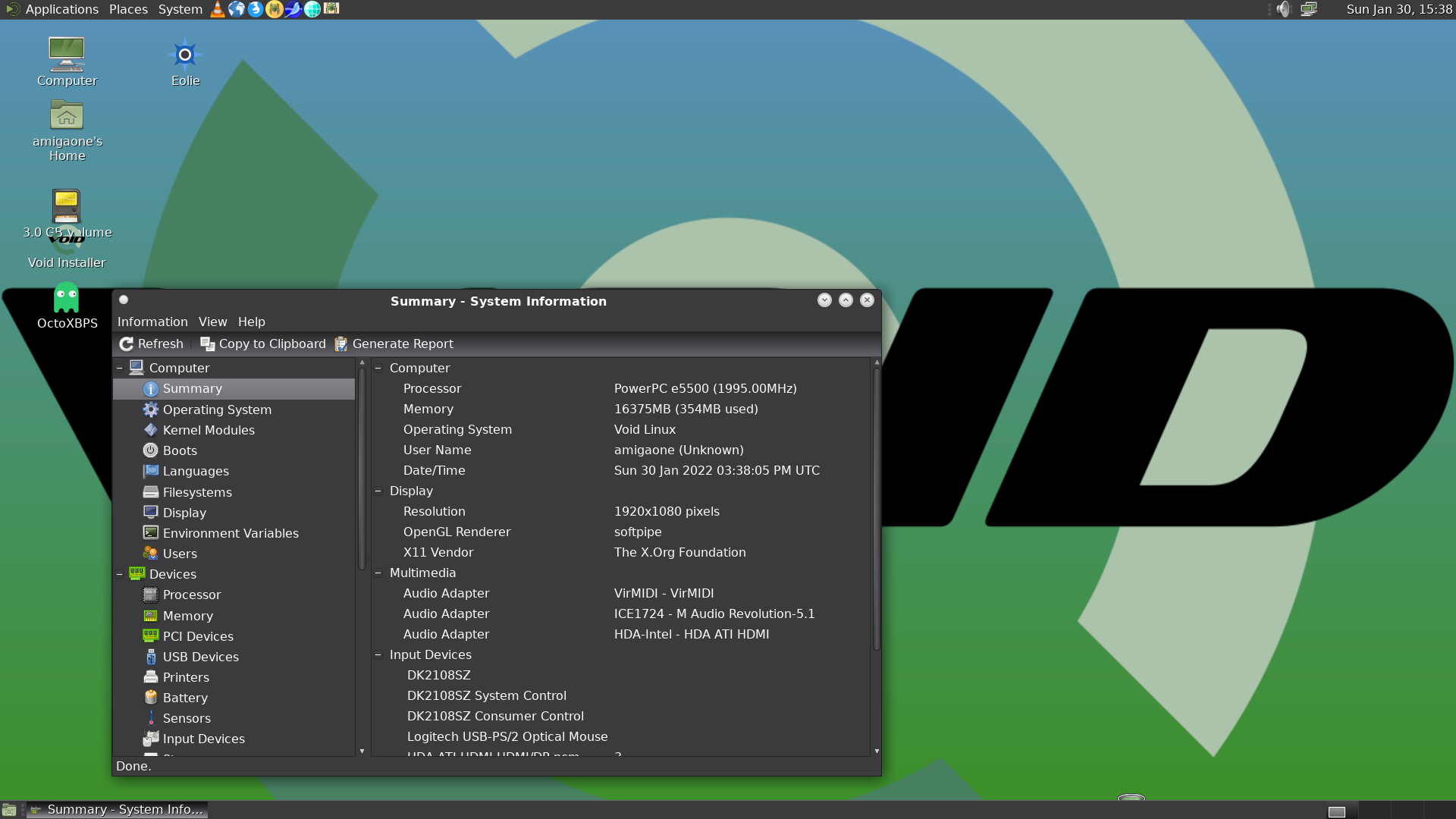Select the Users entry
Screen dimensions: 1456x819
click(x=234, y=554)
